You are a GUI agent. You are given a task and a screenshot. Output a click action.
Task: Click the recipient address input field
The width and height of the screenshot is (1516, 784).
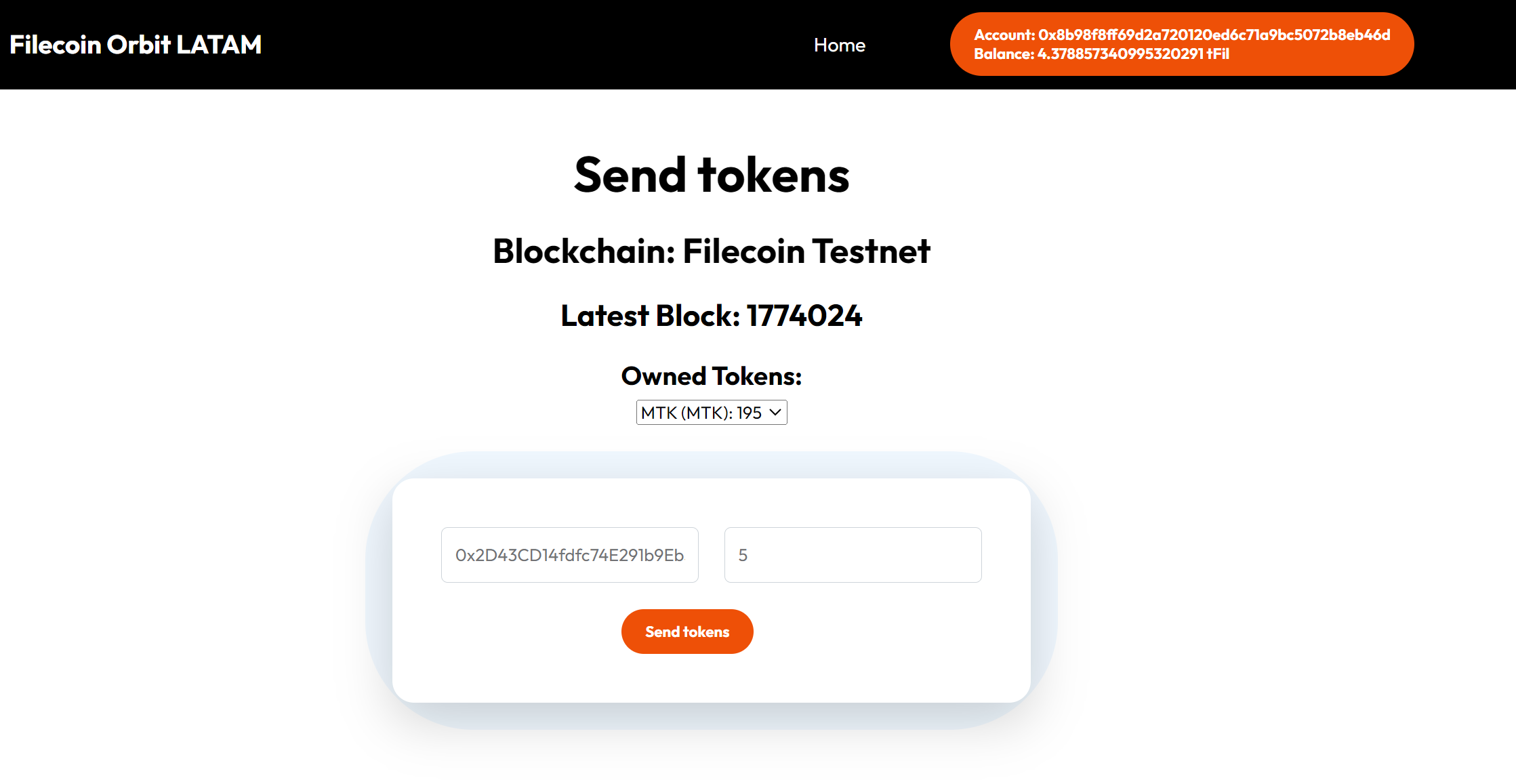pos(569,554)
